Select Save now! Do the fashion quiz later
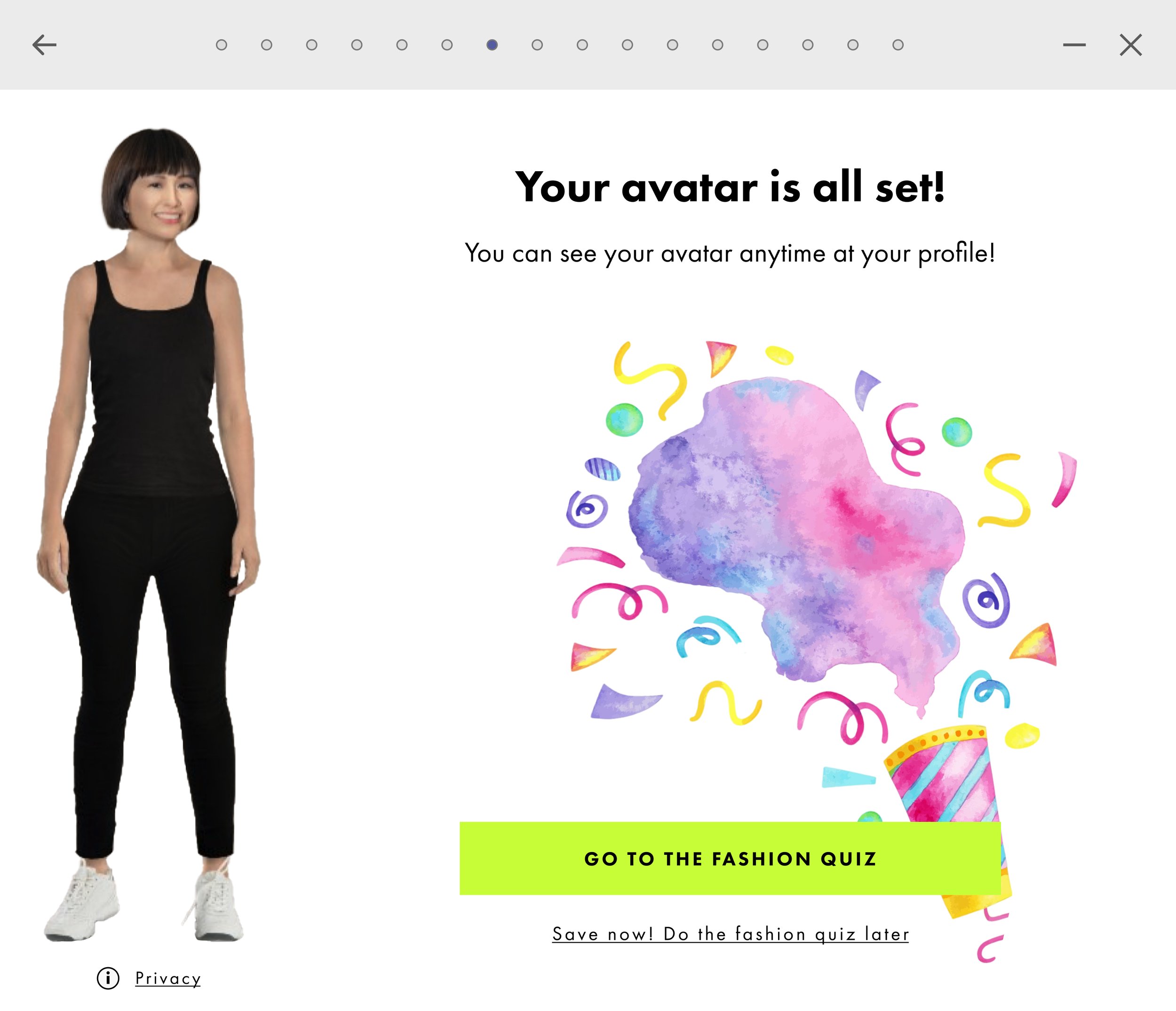Screen dimensions: 1176x1011 [x=731, y=934]
